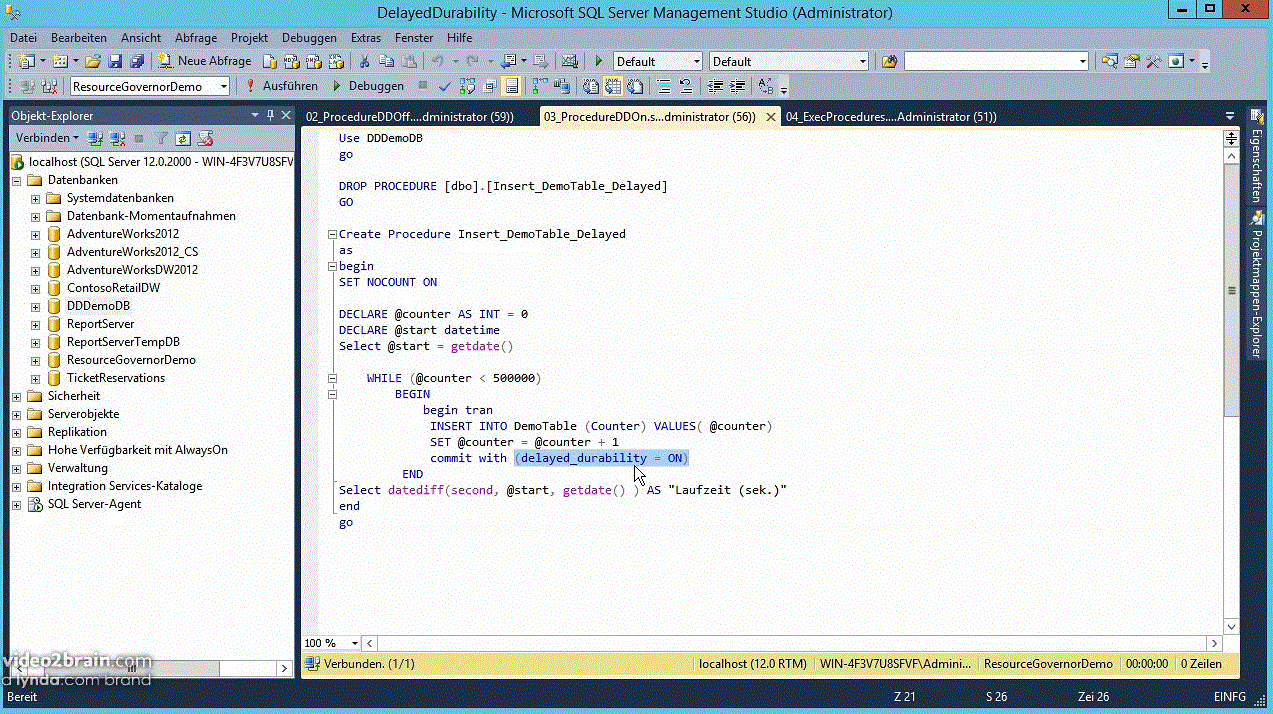
Task: Open the ResourceGovernorDemo database dropdown
Action: [x=223, y=87]
